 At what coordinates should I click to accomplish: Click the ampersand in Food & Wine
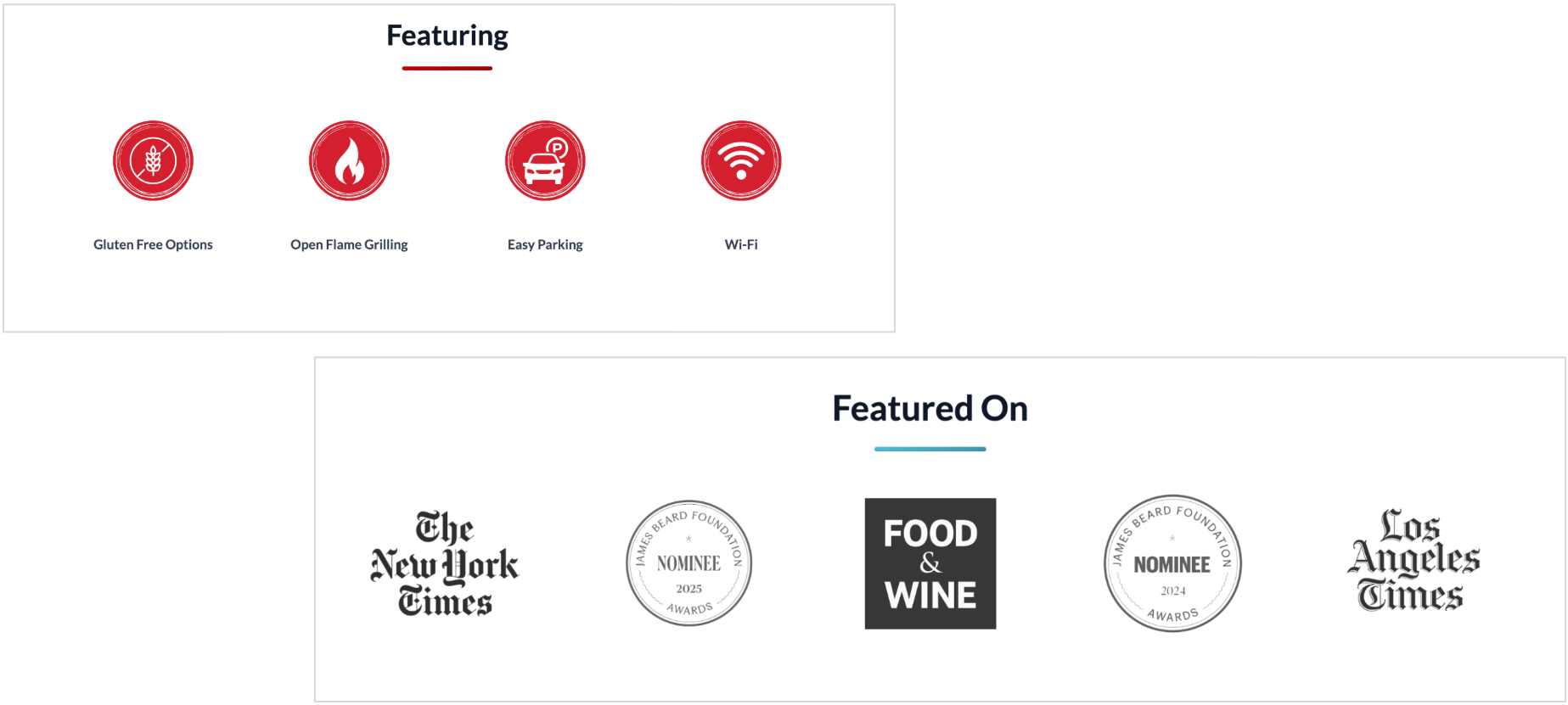930,563
